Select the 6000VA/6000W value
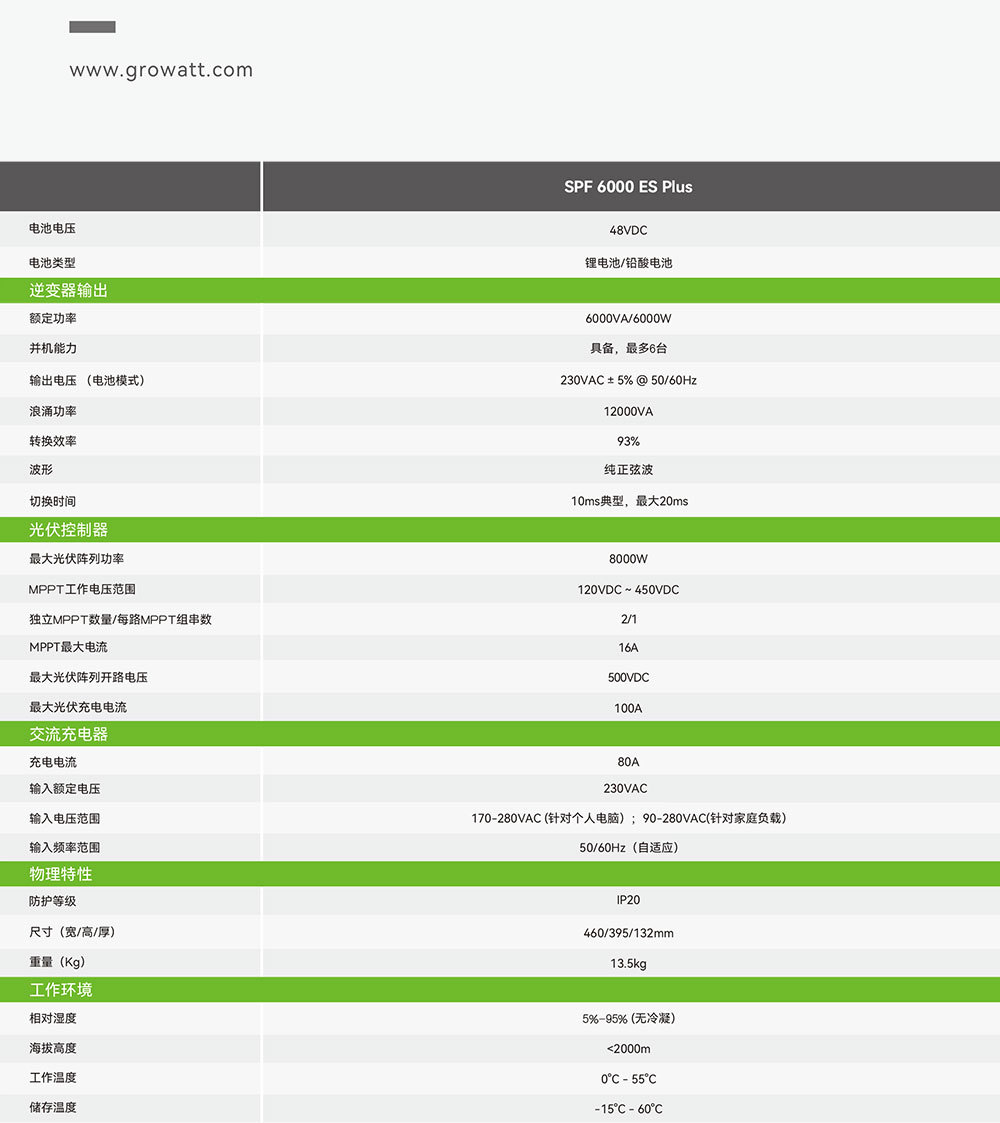Screen dimensions: 1000x1123 (x=628, y=319)
